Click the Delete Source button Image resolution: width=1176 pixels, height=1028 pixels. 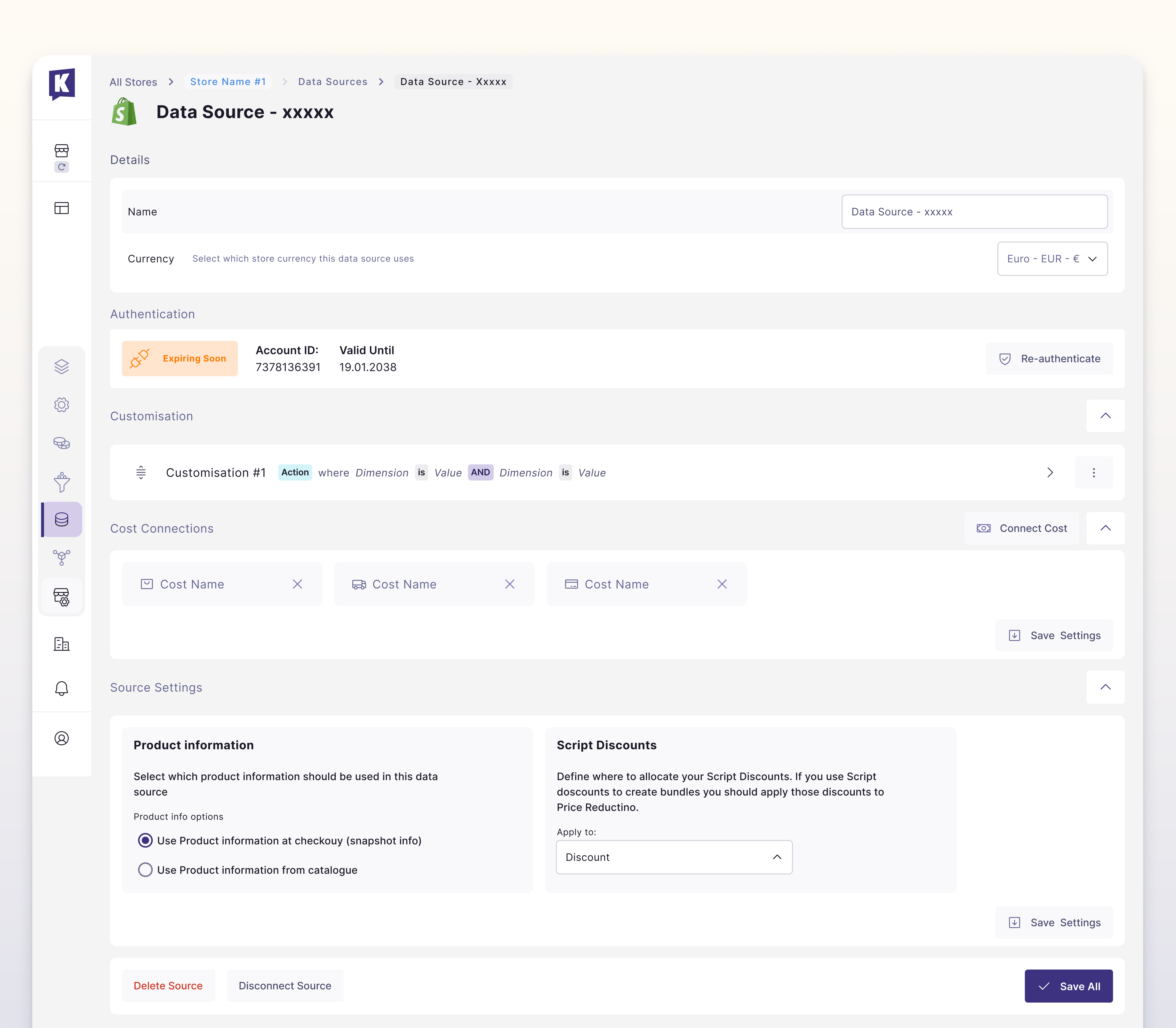coord(168,986)
